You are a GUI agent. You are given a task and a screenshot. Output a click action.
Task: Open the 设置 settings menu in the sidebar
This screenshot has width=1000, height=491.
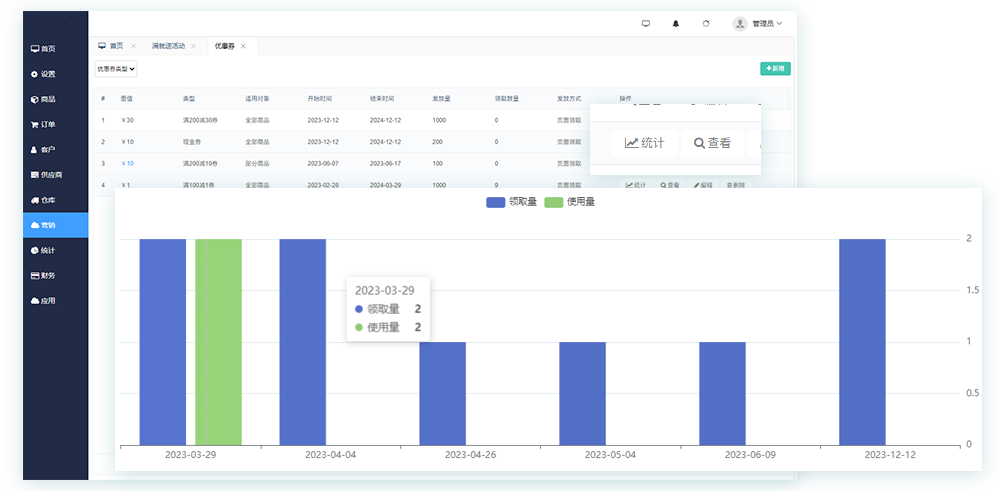click(43, 74)
